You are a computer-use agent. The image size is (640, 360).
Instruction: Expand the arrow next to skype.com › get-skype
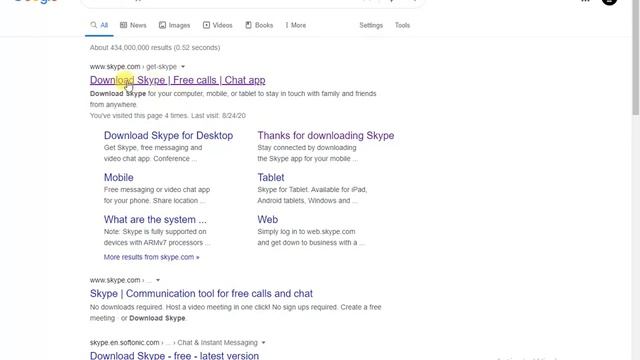(183, 67)
